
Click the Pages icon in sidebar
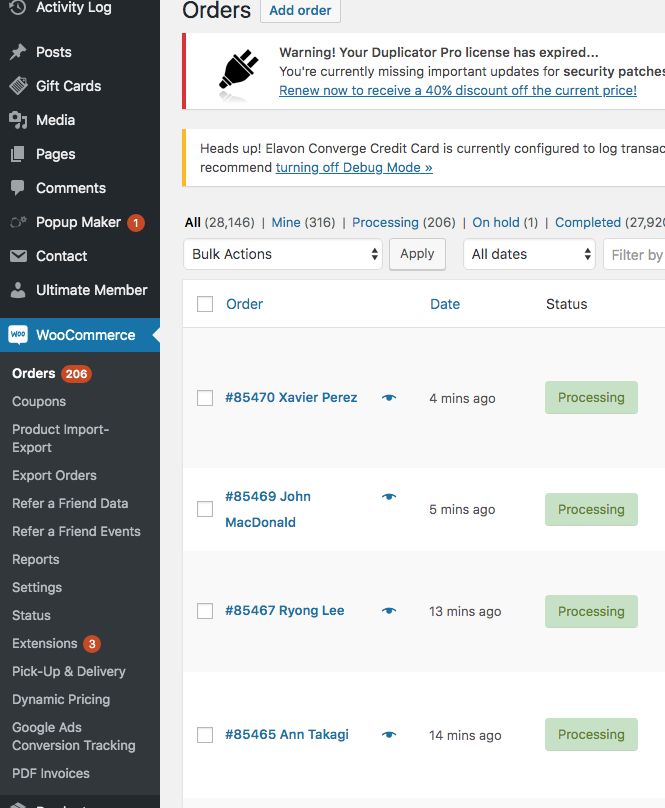tap(18, 154)
